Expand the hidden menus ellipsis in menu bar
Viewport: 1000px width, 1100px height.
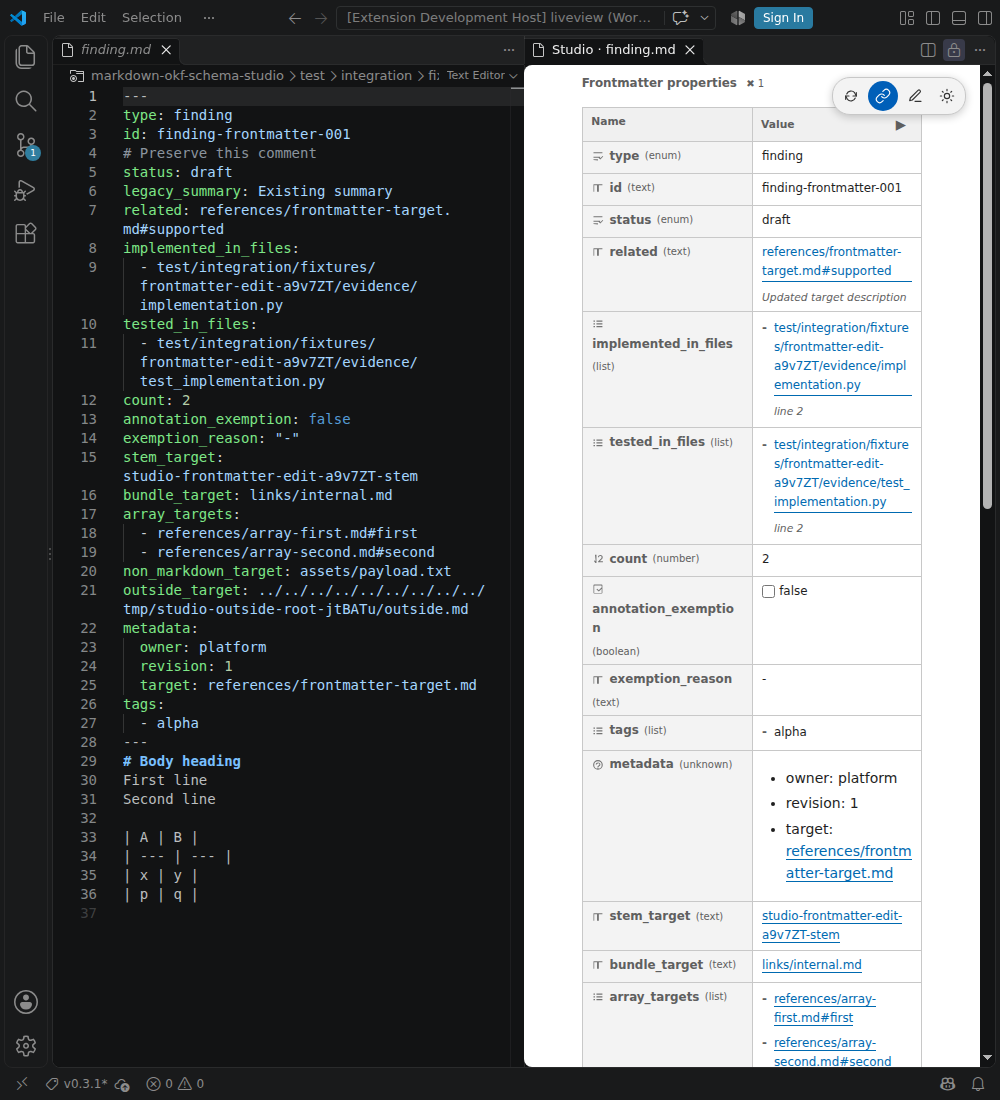pos(208,18)
